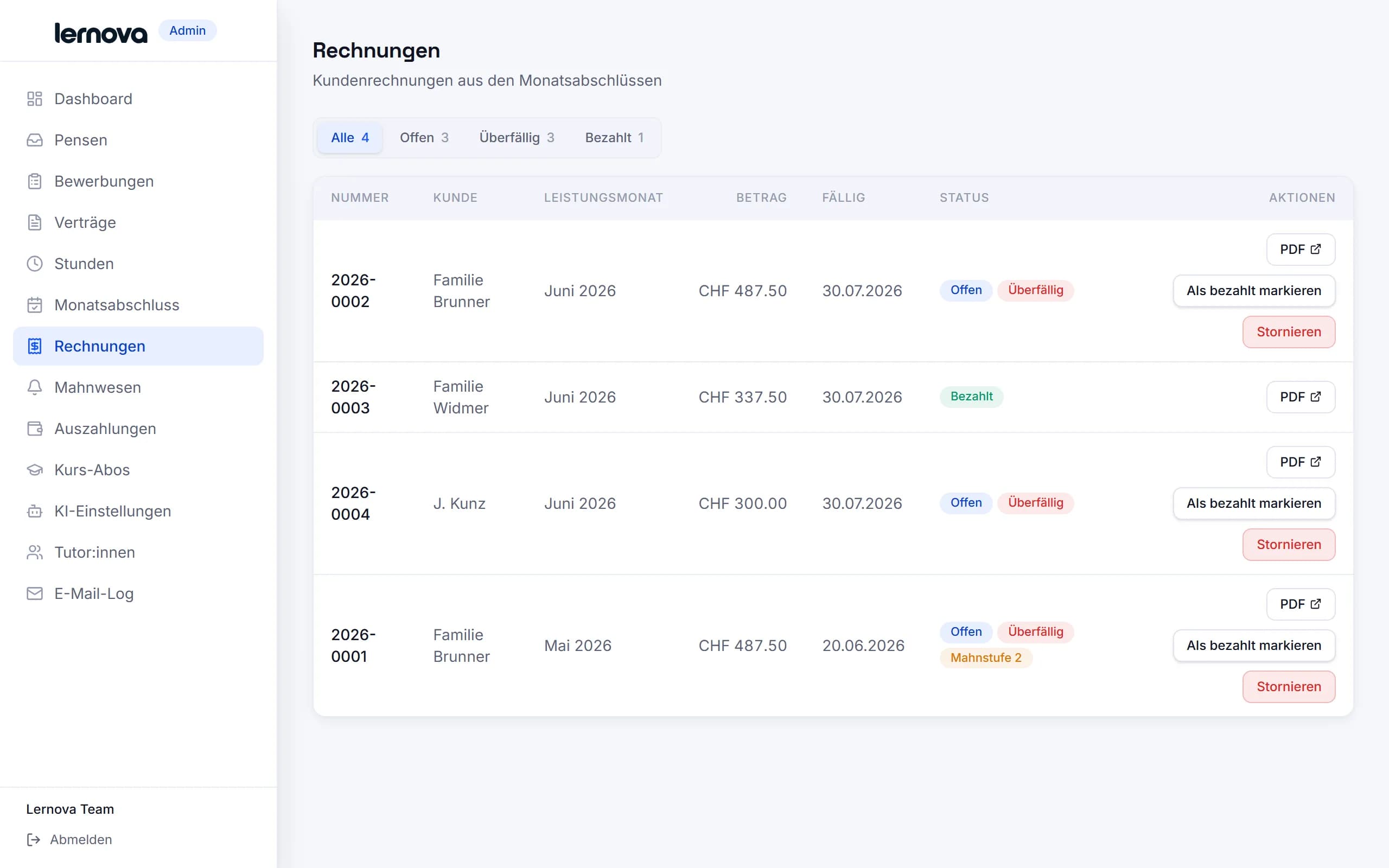Click the BETRAG column header
Screen dimensions: 1389x868
(x=761, y=197)
